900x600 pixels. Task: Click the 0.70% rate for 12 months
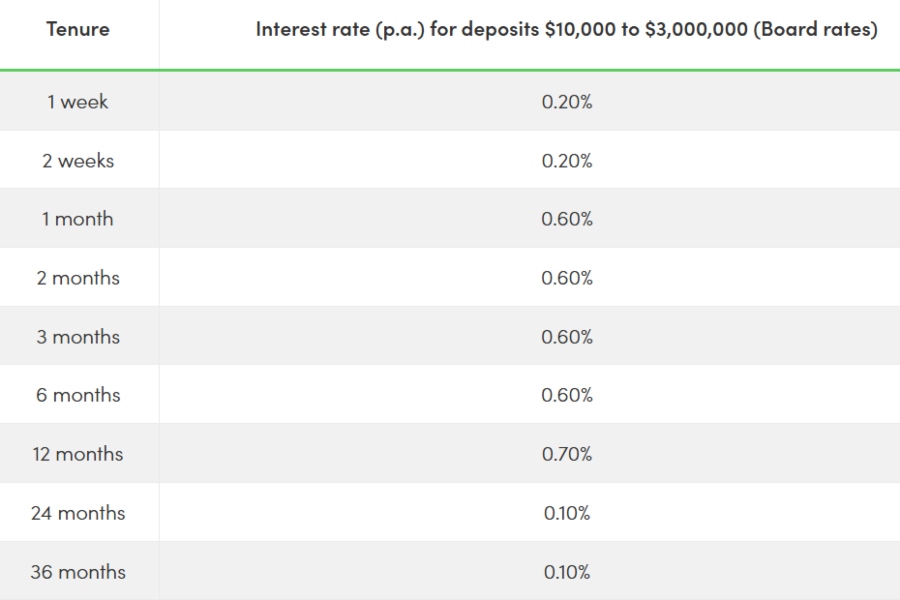pos(567,454)
